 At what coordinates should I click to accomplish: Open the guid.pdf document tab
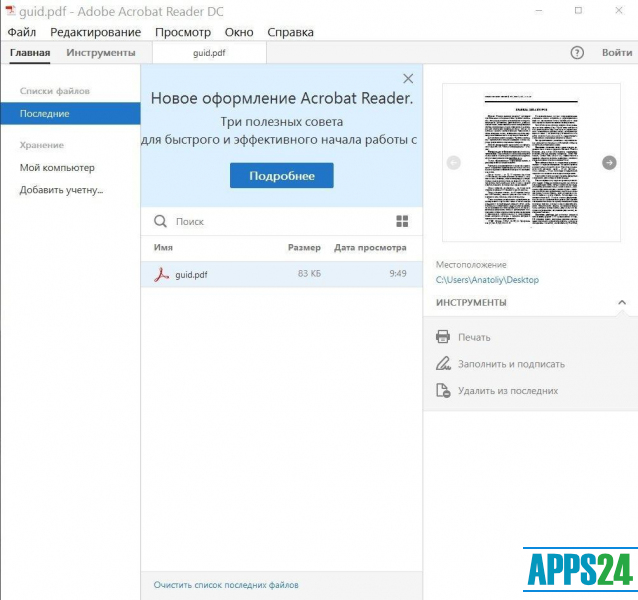(210, 53)
